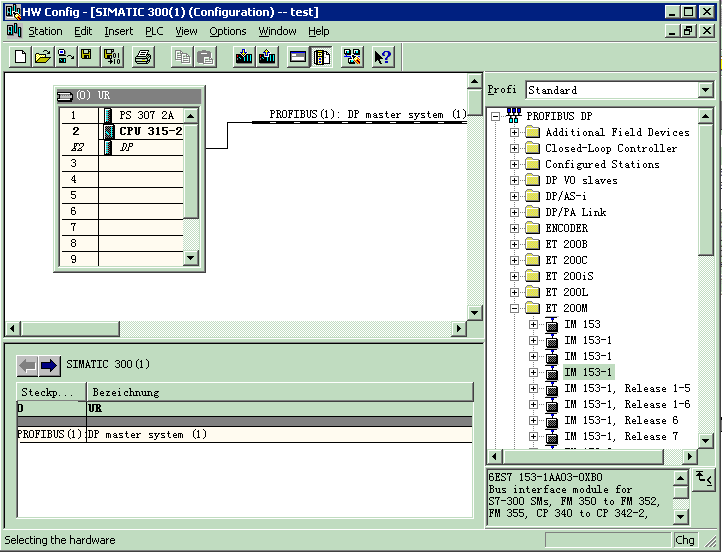Click the catalog tree's scroll down arrow

(x=705, y=440)
